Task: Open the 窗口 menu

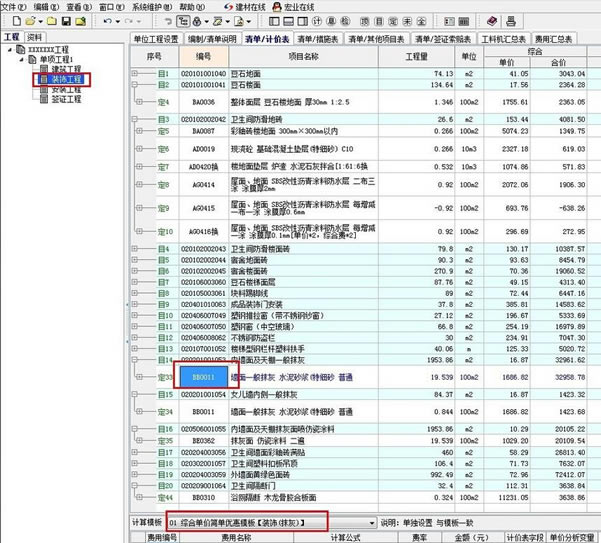Action: click(x=112, y=7)
